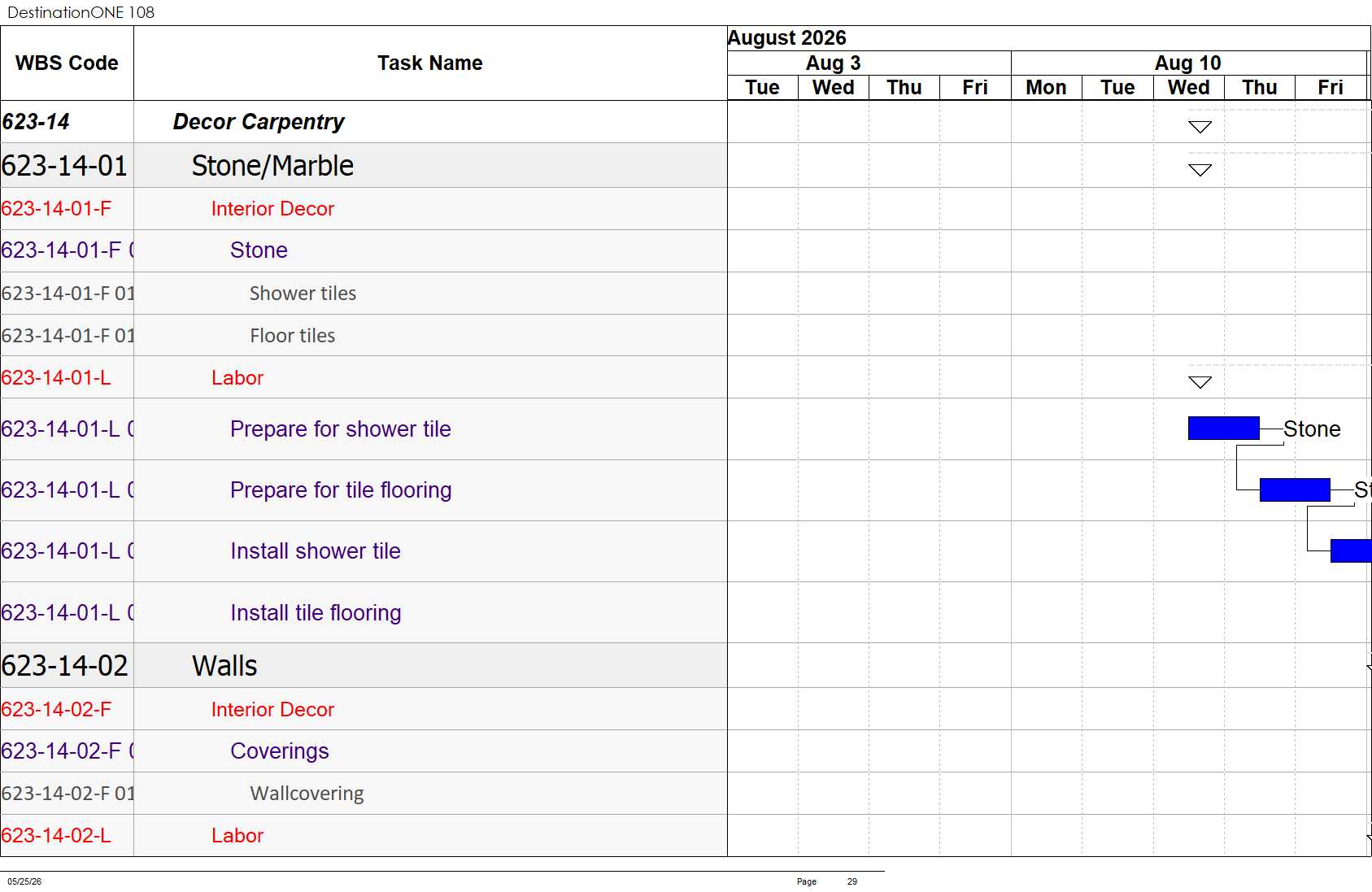Image resolution: width=1372 pixels, height=892 pixels.
Task: Select the Install shower tile Gantt bar
Action: [1351, 550]
